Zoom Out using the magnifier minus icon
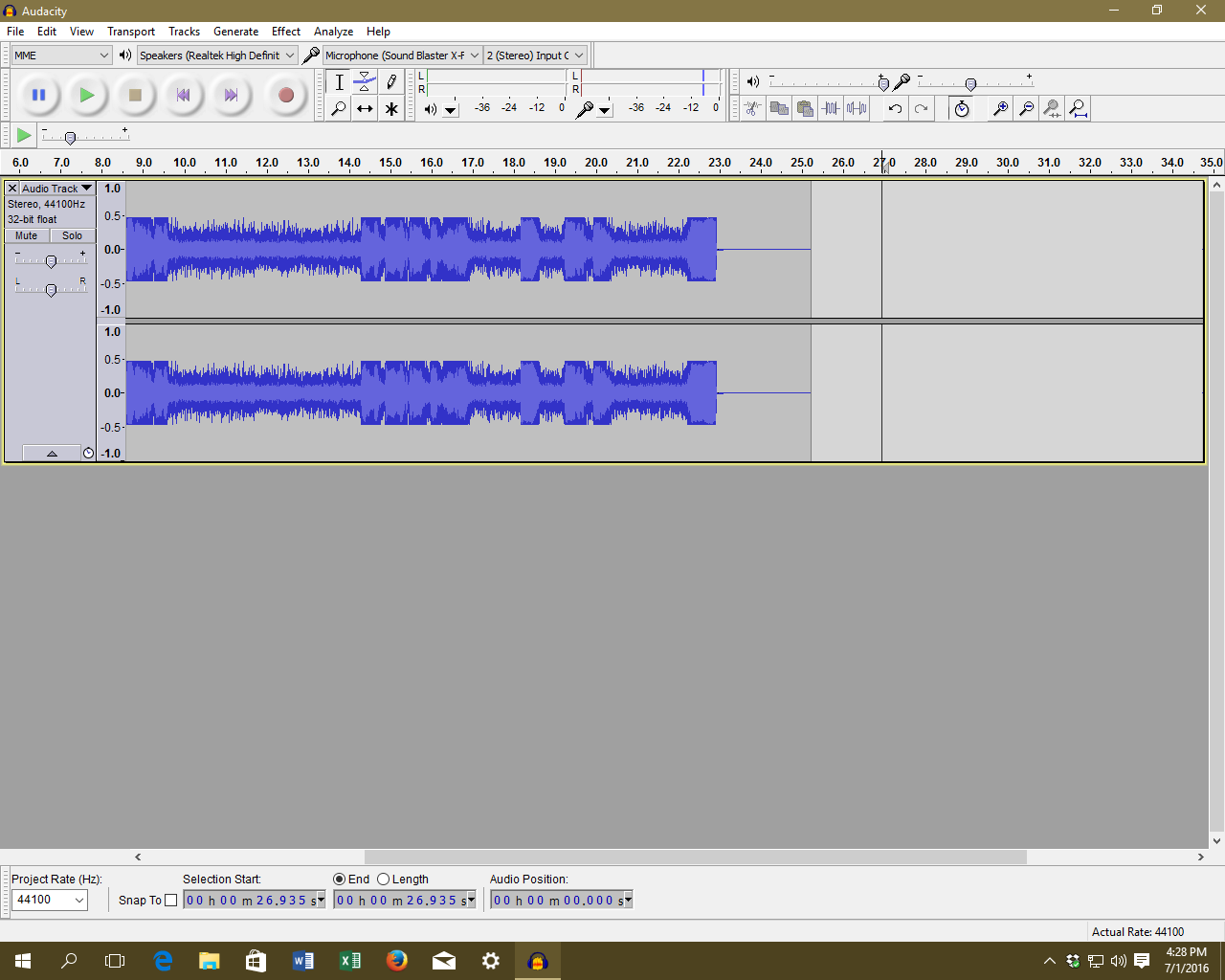This screenshot has width=1225, height=980. tap(1026, 108)
